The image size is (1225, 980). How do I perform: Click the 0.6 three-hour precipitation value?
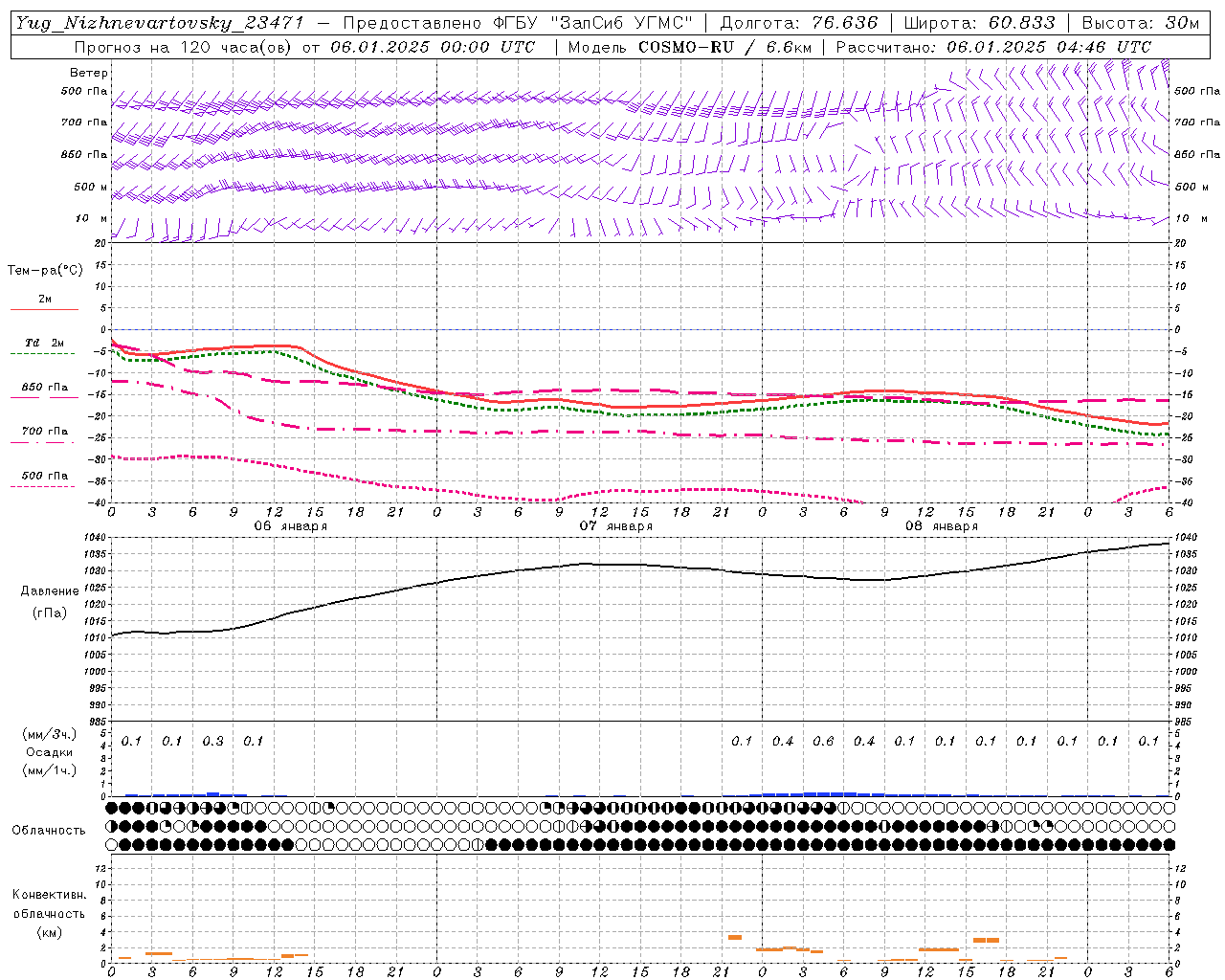click(823, 742)
